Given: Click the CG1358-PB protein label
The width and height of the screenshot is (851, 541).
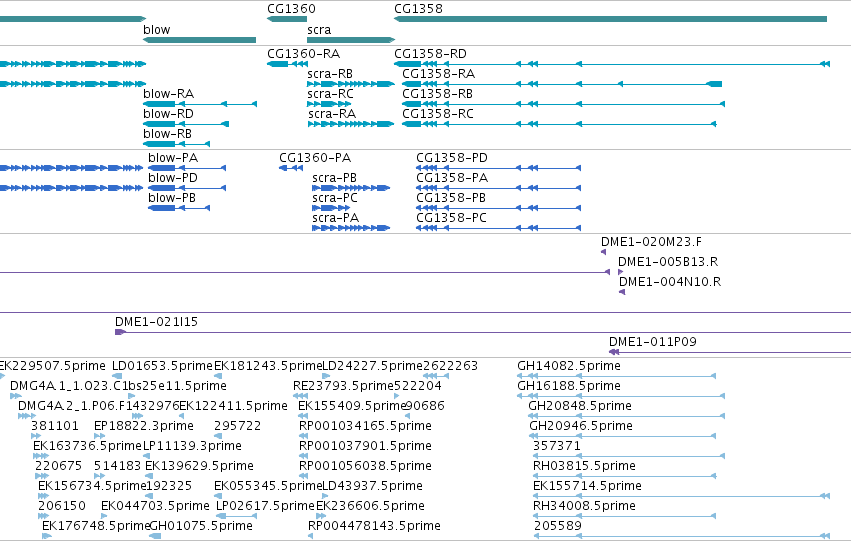Looking at the screenshot, I should click(450, 198).
